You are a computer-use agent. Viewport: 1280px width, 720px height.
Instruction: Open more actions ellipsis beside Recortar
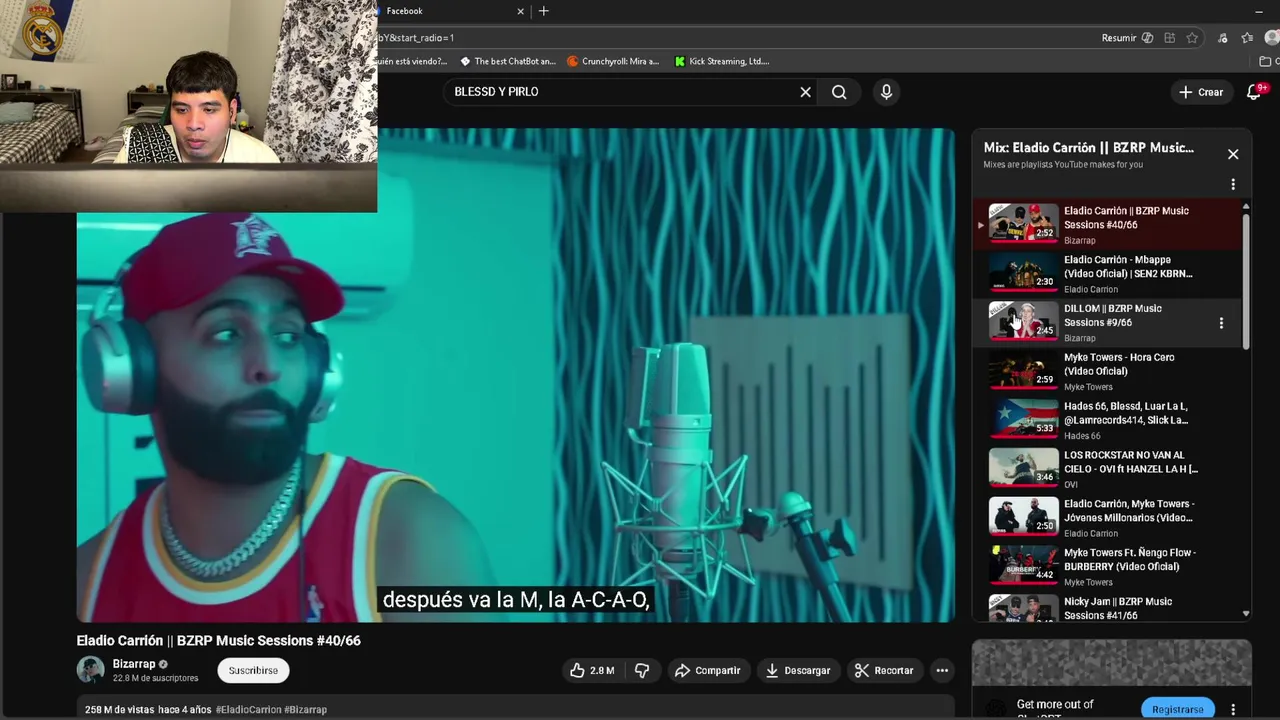pos(941,670)
